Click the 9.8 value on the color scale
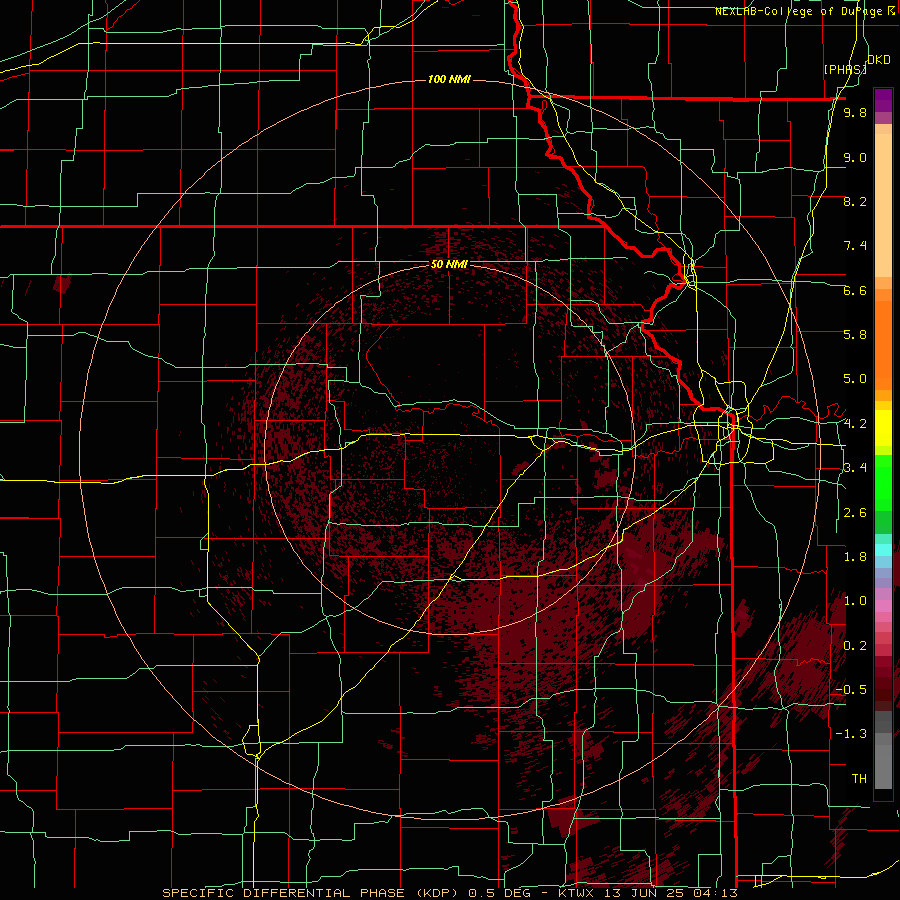Viewport: 900px width, 900px height. (x=855, y=112)
